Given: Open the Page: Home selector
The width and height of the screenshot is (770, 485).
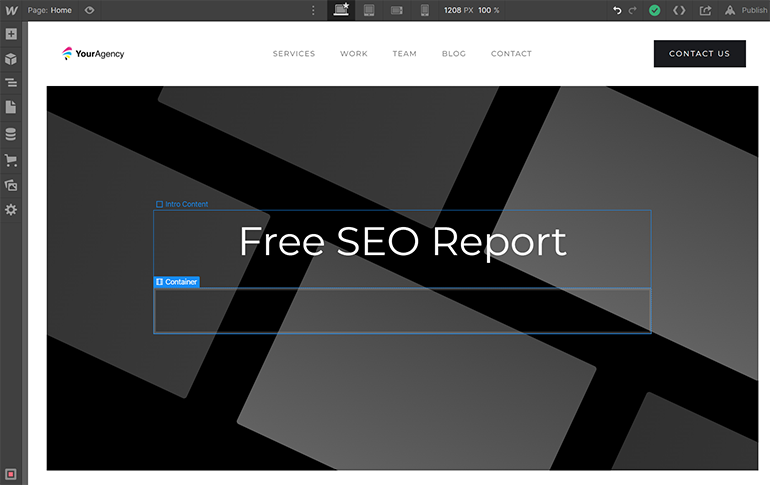Looking at the screenshot, I should (x=50, y=10).
